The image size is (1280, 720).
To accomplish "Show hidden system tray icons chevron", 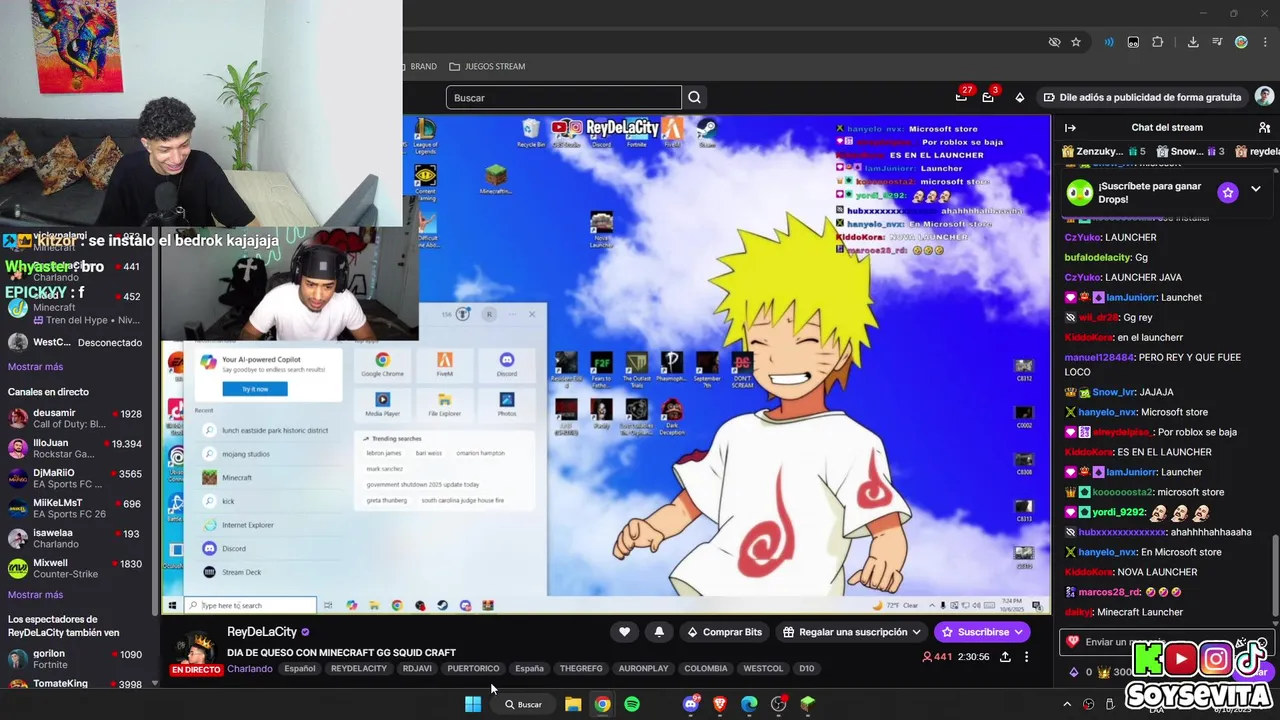I will tap(1067, 704).
